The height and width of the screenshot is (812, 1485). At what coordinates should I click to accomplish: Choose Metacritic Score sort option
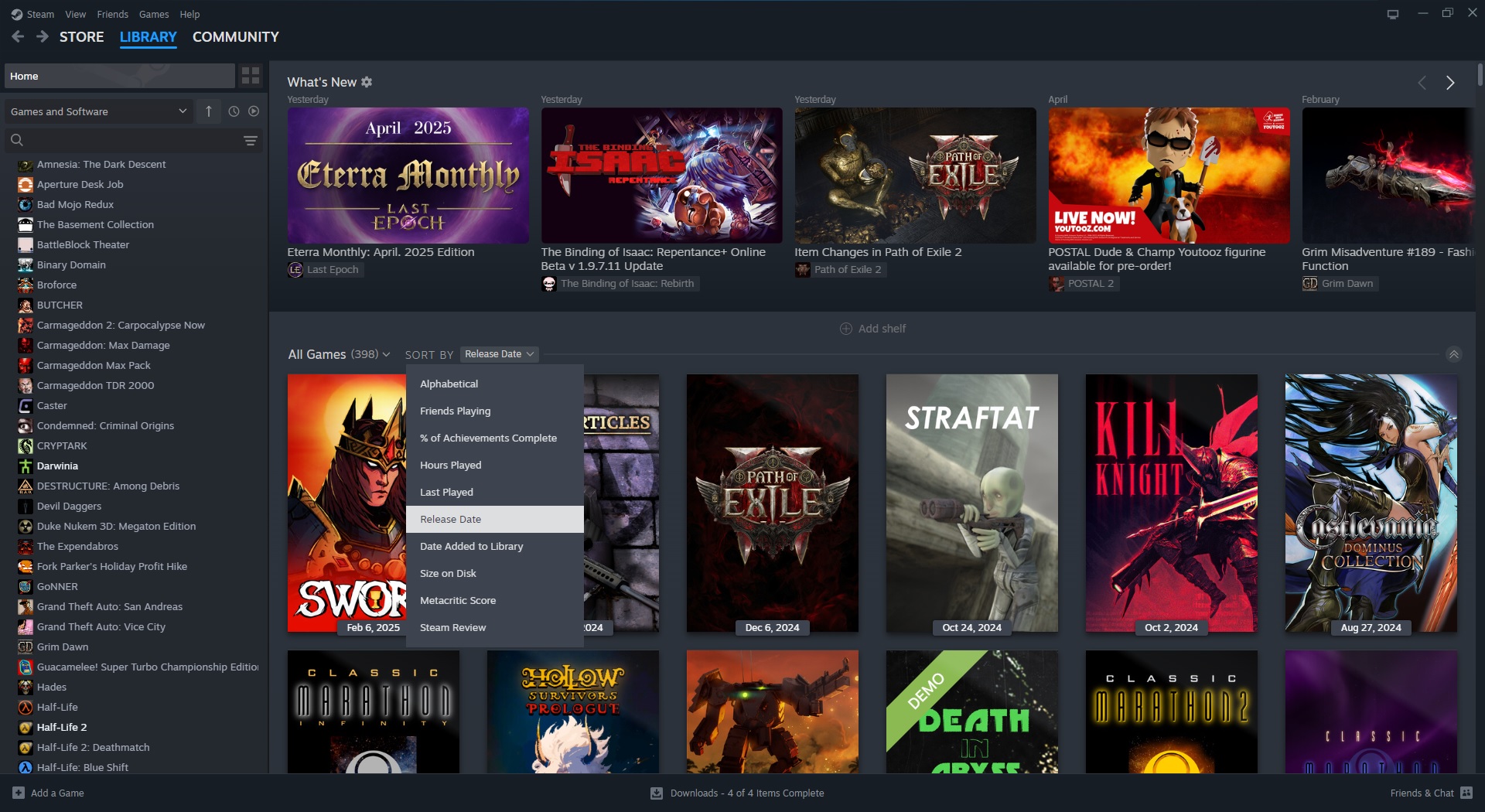pyautogui.click(x=495, y=600)
